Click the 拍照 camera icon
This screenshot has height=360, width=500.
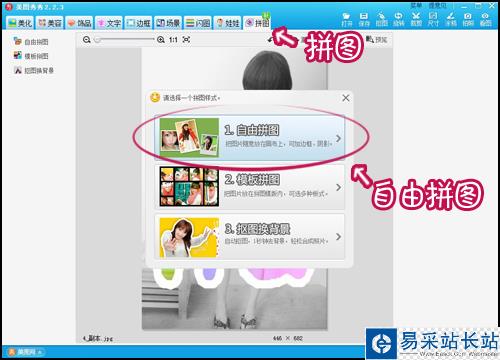(468, 19)
